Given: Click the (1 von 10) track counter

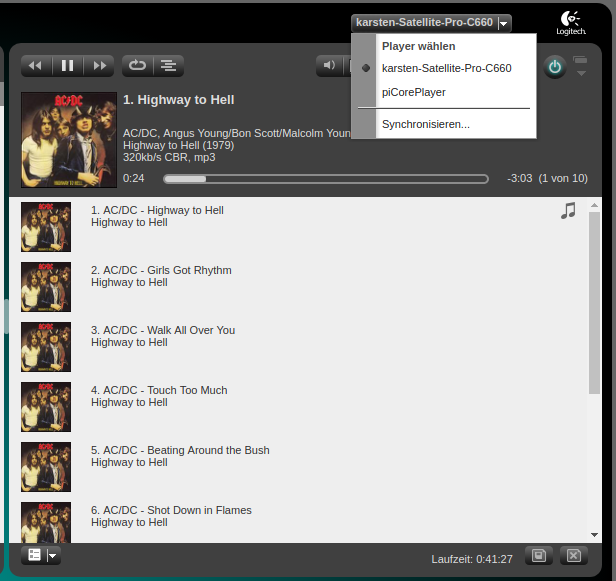Looking at the screenshot, I should tap(563, 178).
